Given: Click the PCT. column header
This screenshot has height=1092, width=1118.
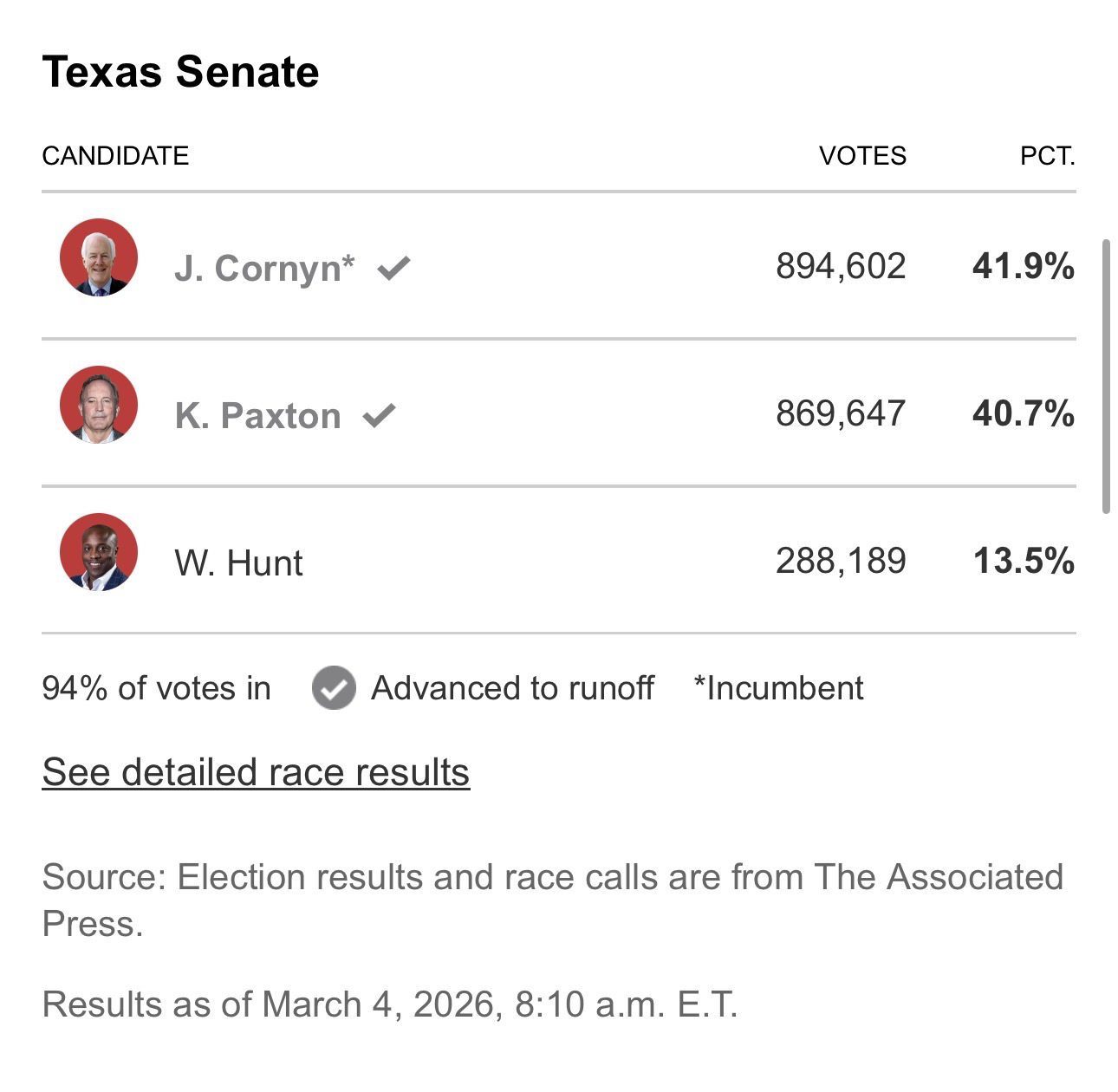Looking at the screenshot, I should [1047, 156].
